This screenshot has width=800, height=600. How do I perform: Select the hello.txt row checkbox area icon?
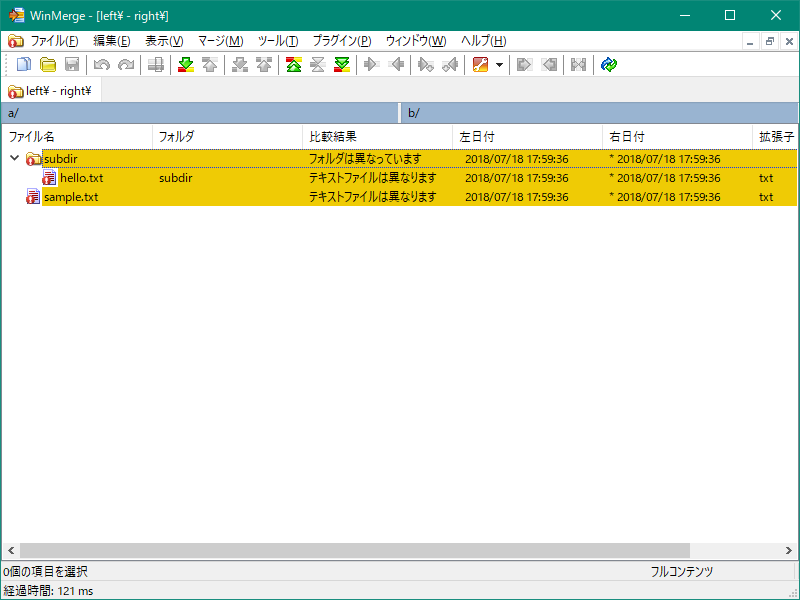pos(47,177)
